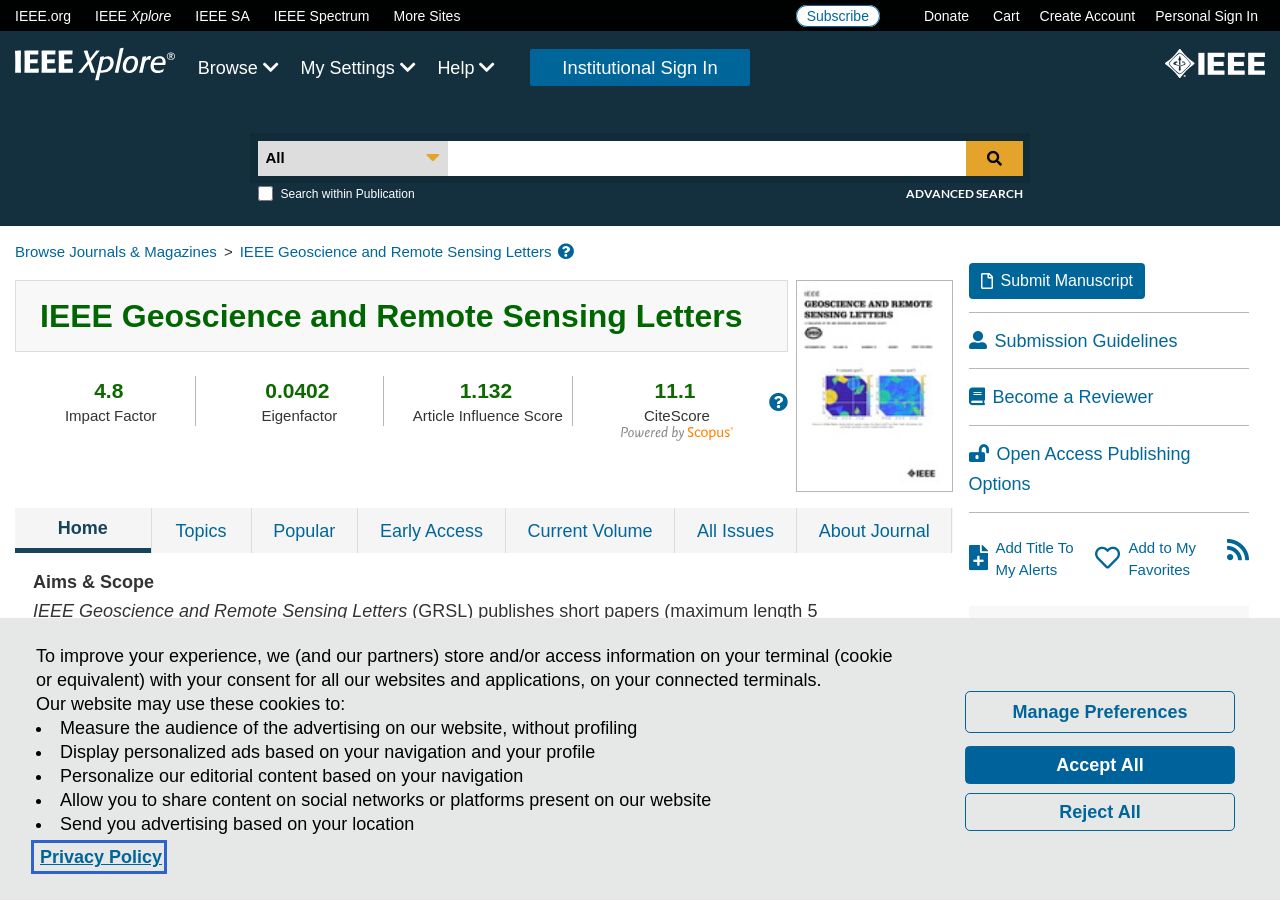
Task: Reject All cookies
Action: click(x=1100, y=812)
